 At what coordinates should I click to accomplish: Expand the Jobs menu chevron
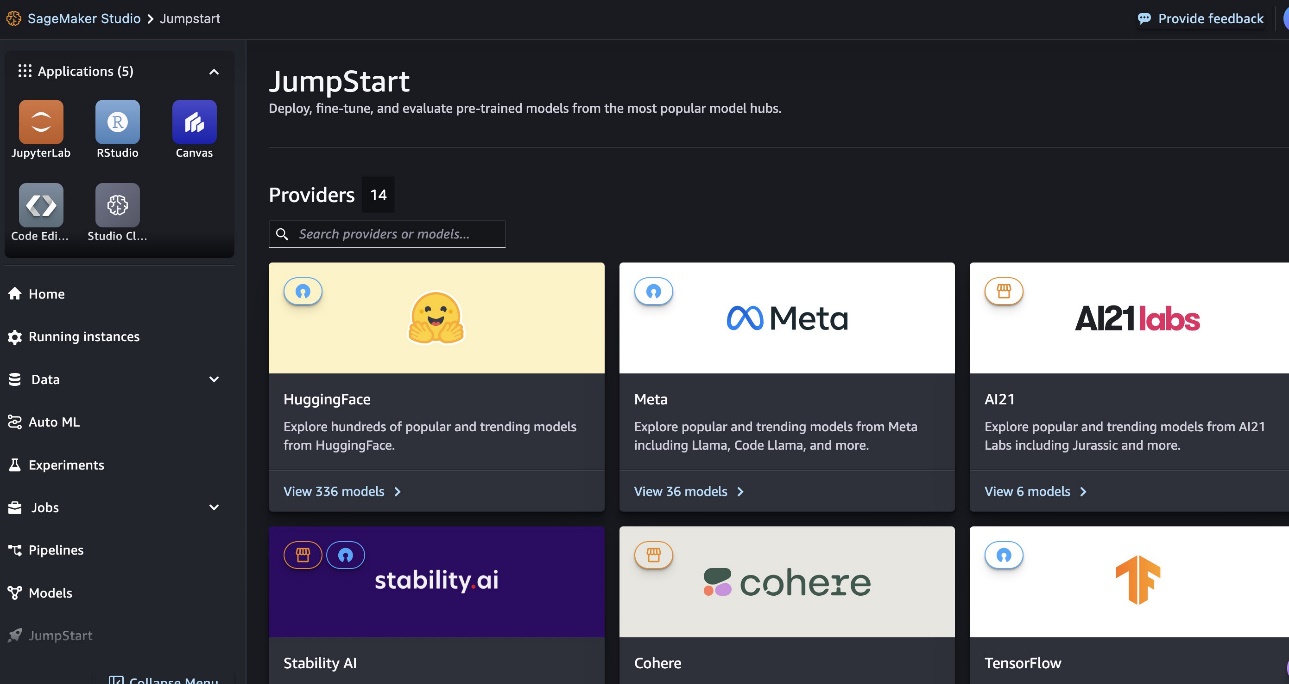(x=214, y=507)
